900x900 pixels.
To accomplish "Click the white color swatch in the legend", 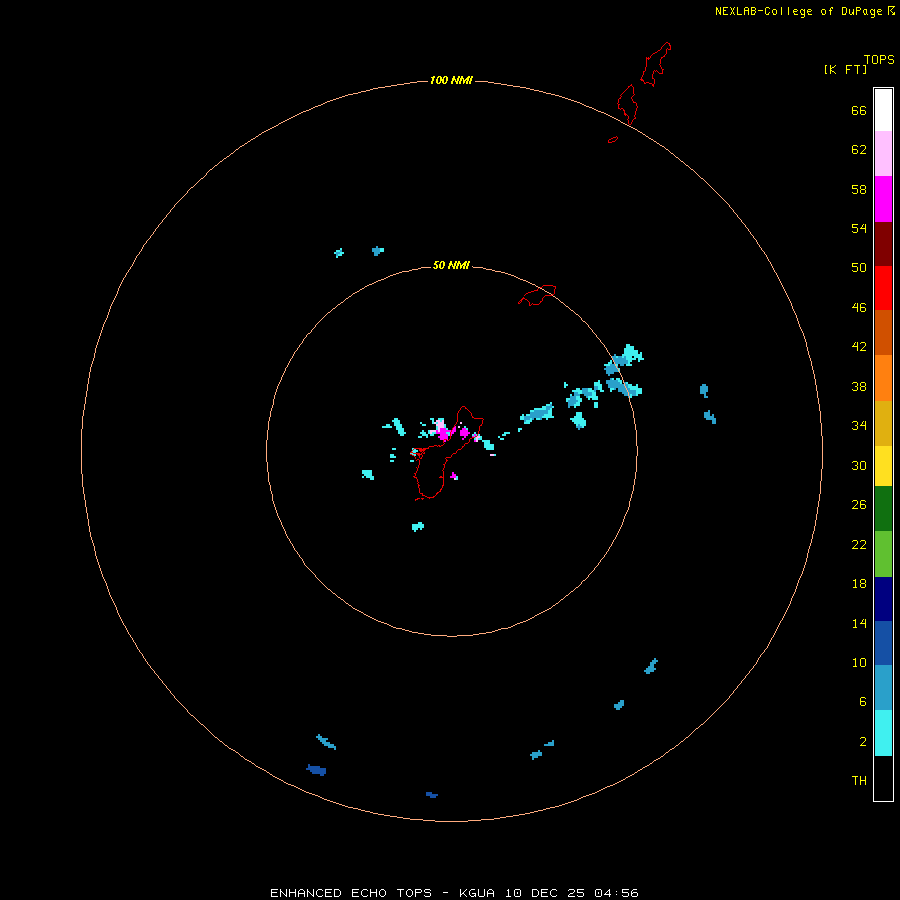I will pyautogui.click(x=883, y=110).
